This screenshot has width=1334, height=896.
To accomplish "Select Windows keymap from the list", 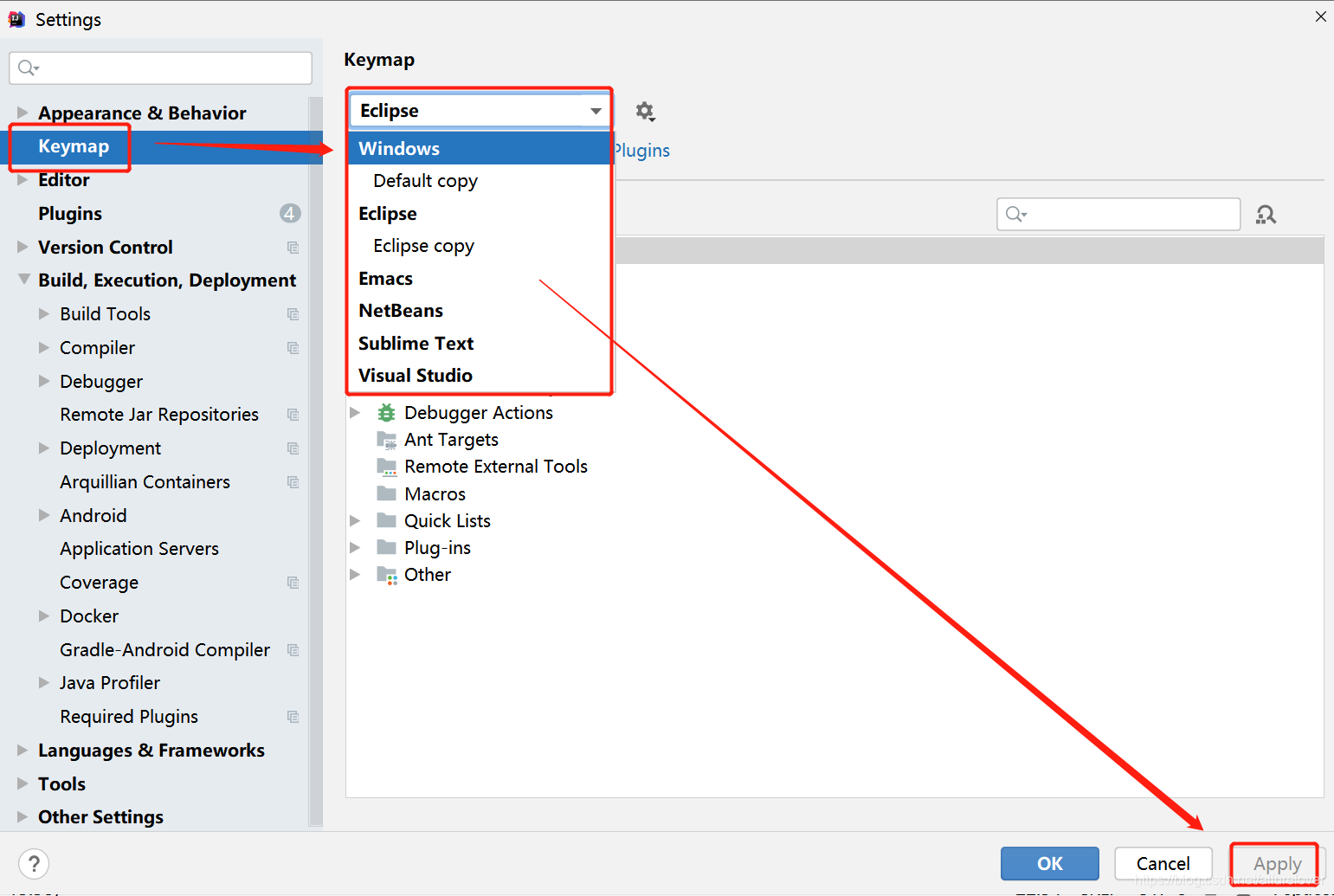I will pyautogui.click(x=480, y=148).
